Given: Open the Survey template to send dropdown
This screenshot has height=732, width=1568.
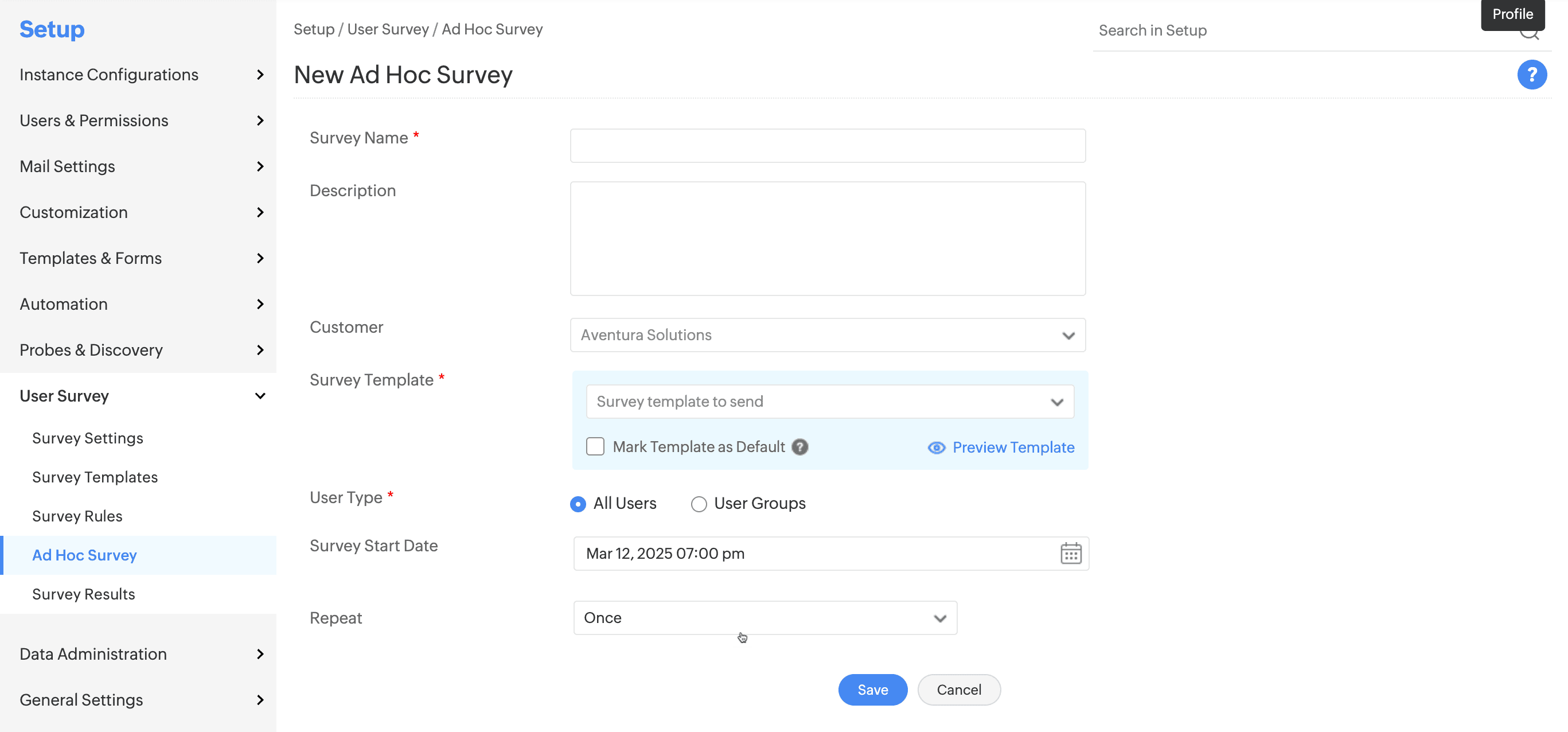Looking at the screenshot, I should tap(830, 402).
